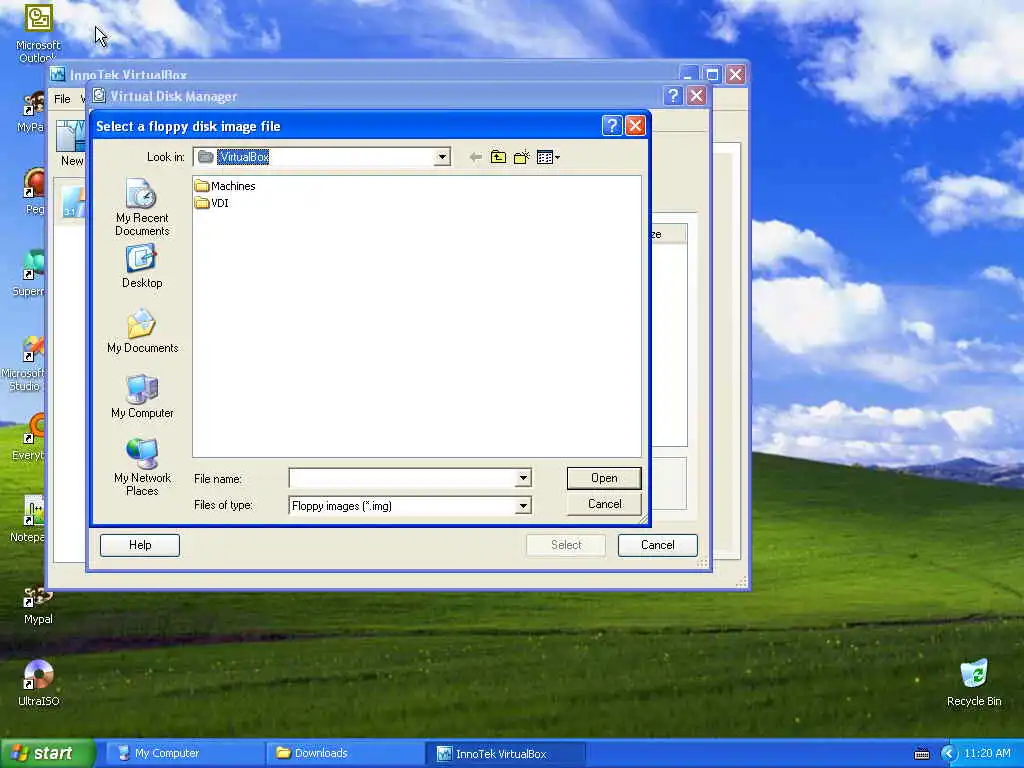Cancel the floppy image file dialog
Screen dimensions: 1024x768
point(604,504)
